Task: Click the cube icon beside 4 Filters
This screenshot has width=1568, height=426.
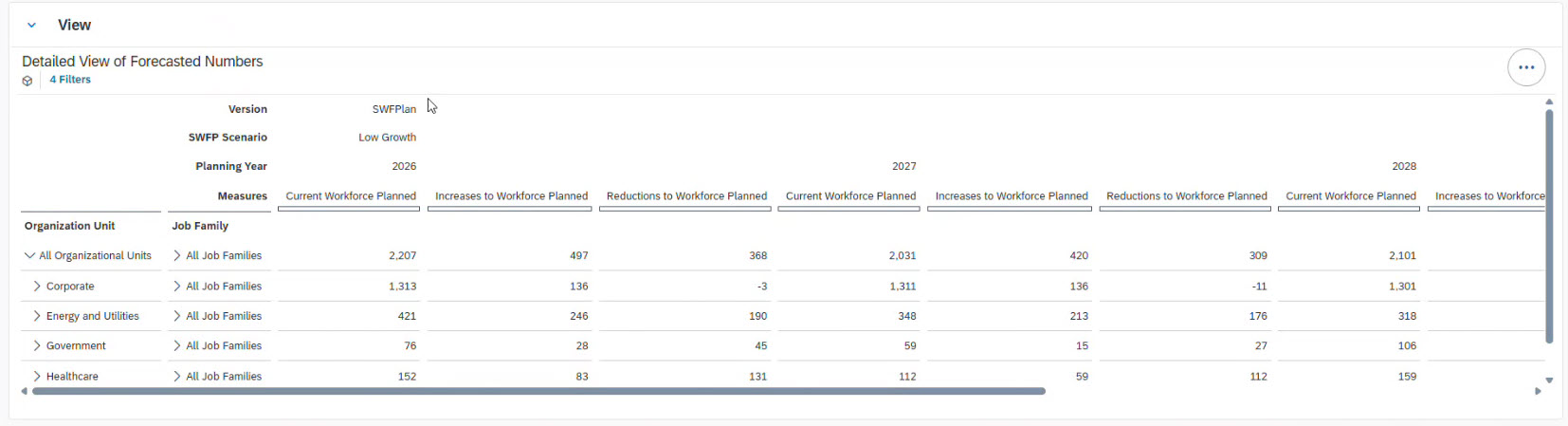Action: pyautogui.click(x=27, y=81)
